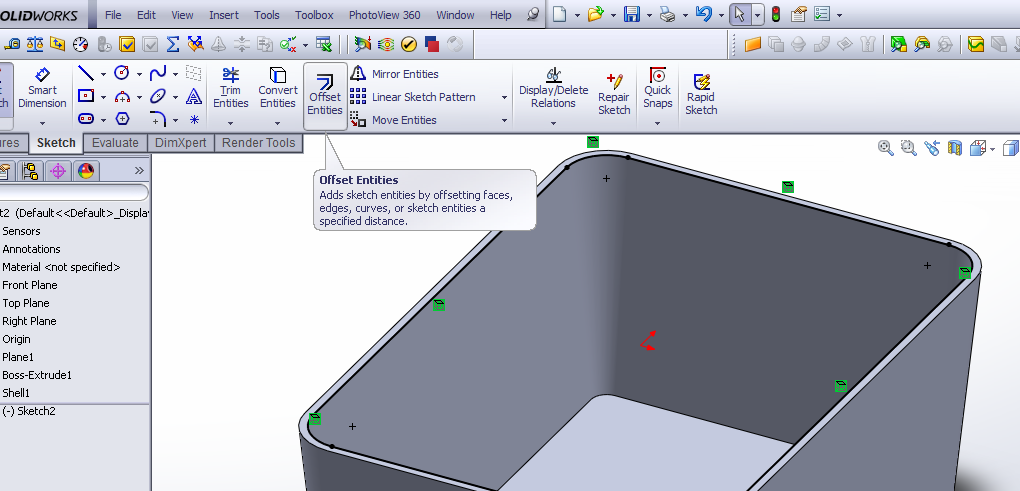Click the Rapid Sketch tool

(701, 94)
